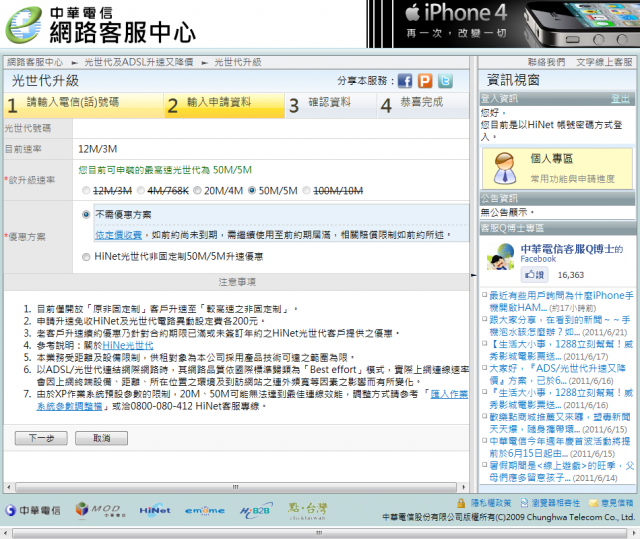Click the inner content horizontal scrollbar thumb

pyautogui.click(x=236, y=487)
